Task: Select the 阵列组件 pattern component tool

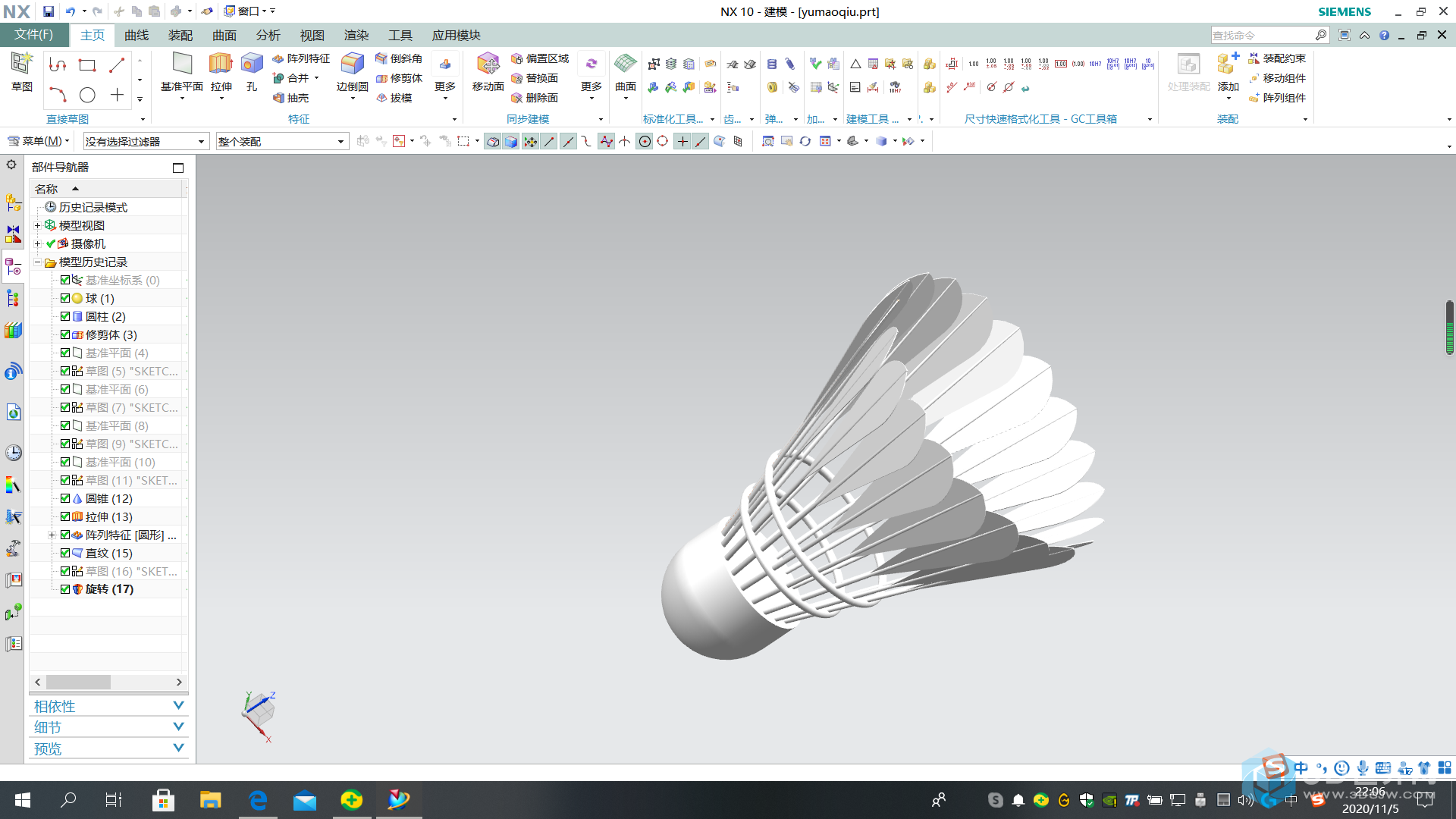Action: pyautogui.click(x=1278, y=98)
